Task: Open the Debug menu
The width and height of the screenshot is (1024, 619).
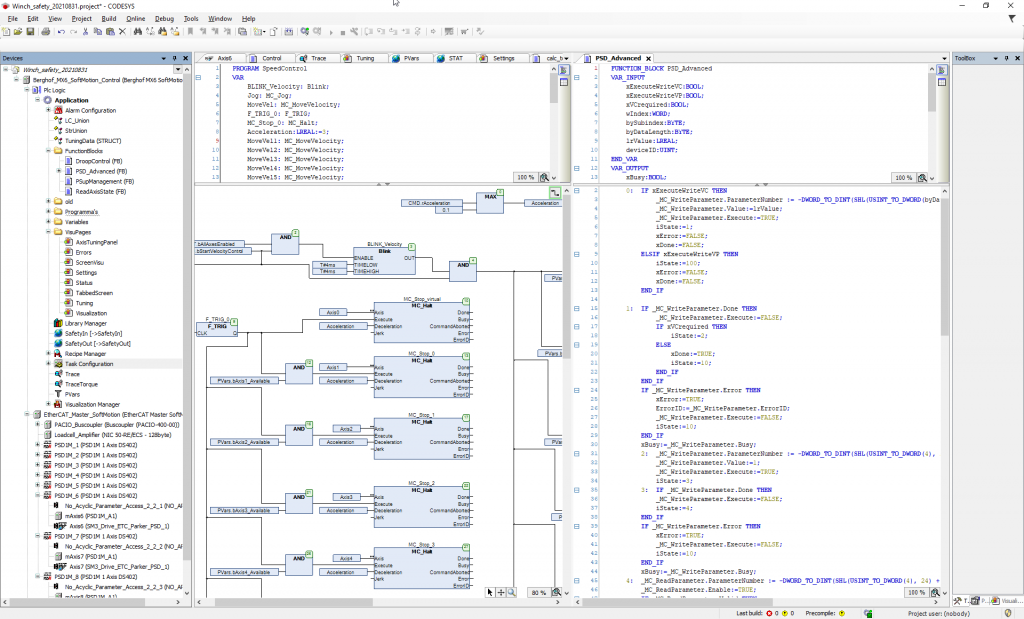Action: tap(164, 19)
